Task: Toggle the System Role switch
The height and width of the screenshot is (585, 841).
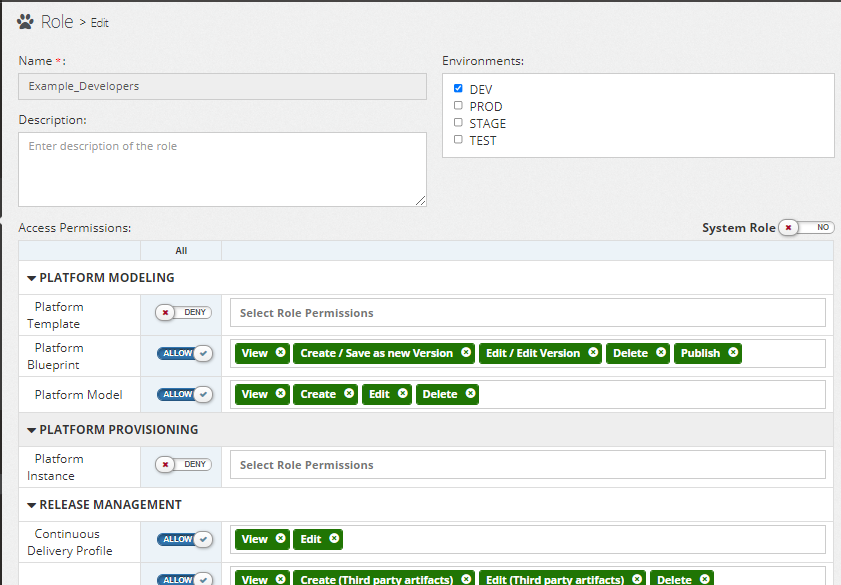Action: (x=806, y=228)
